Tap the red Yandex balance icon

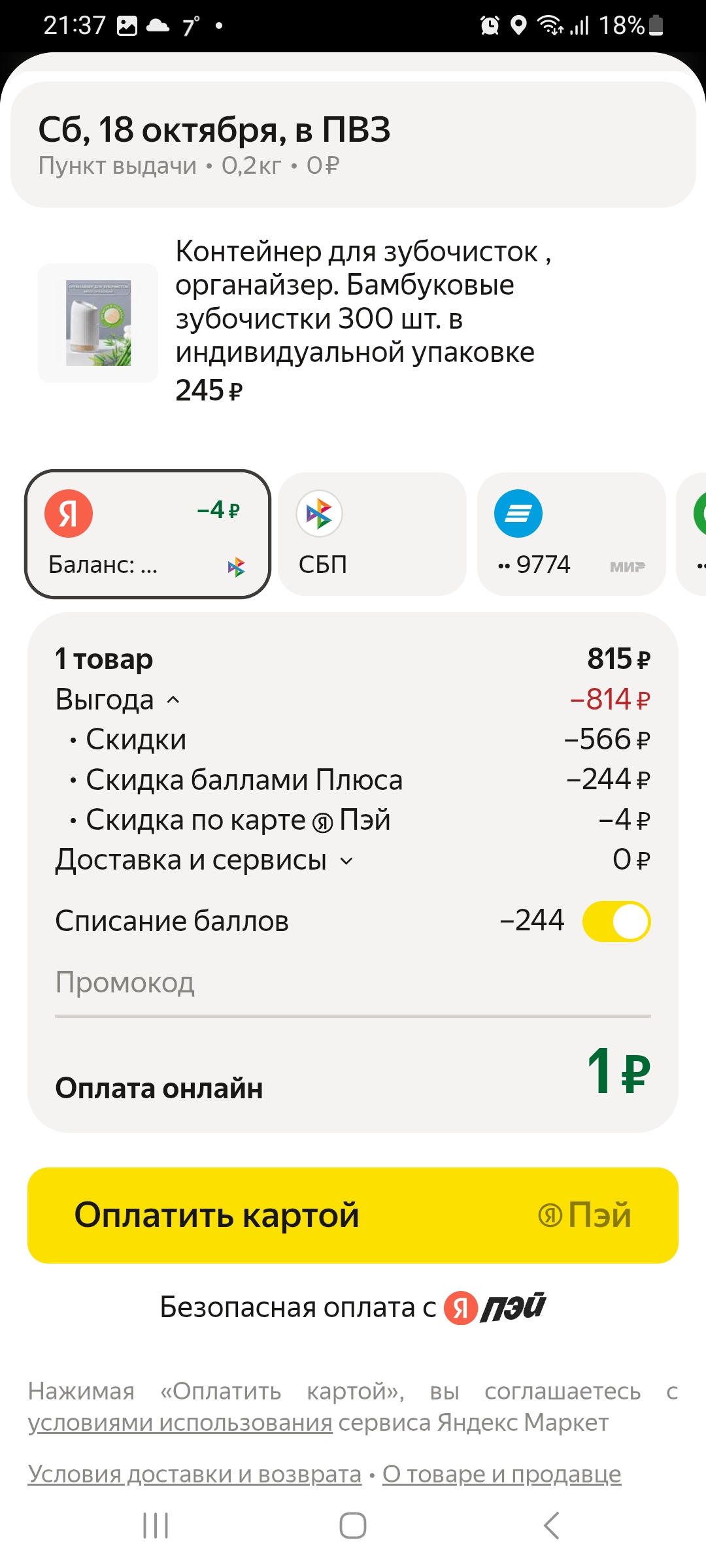click(69, 514)
